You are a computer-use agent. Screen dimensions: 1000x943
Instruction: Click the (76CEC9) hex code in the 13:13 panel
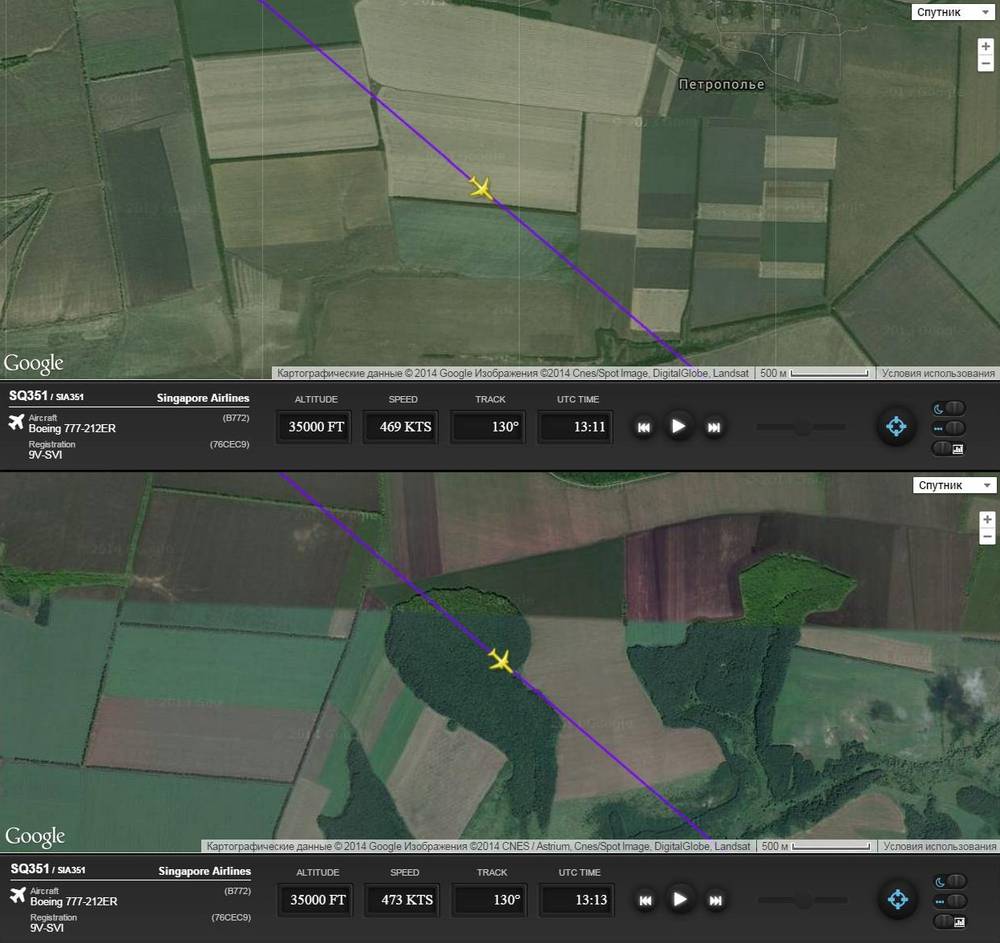pyautogui.click(x=232, y=917)
